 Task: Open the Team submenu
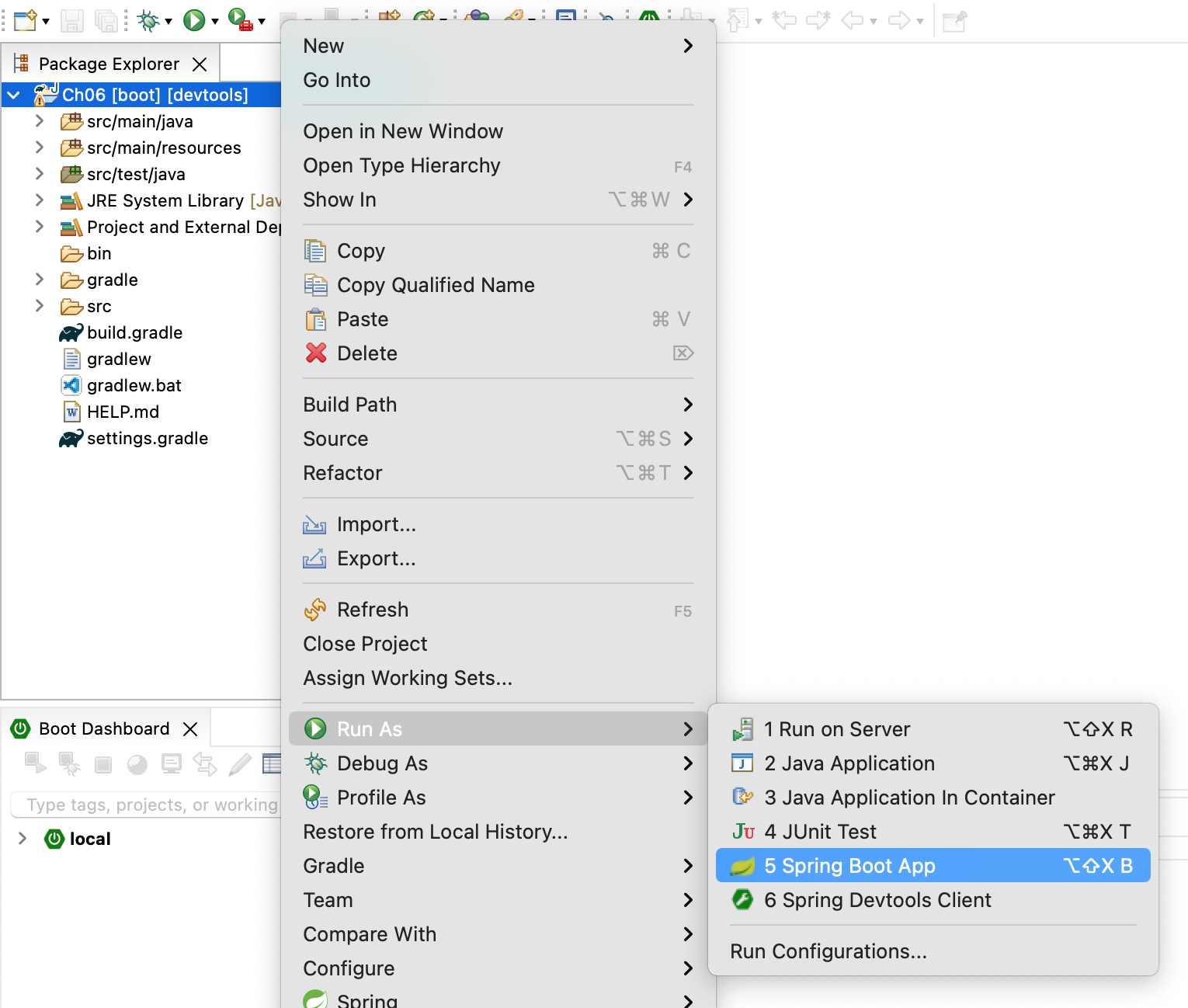(498, 900)
